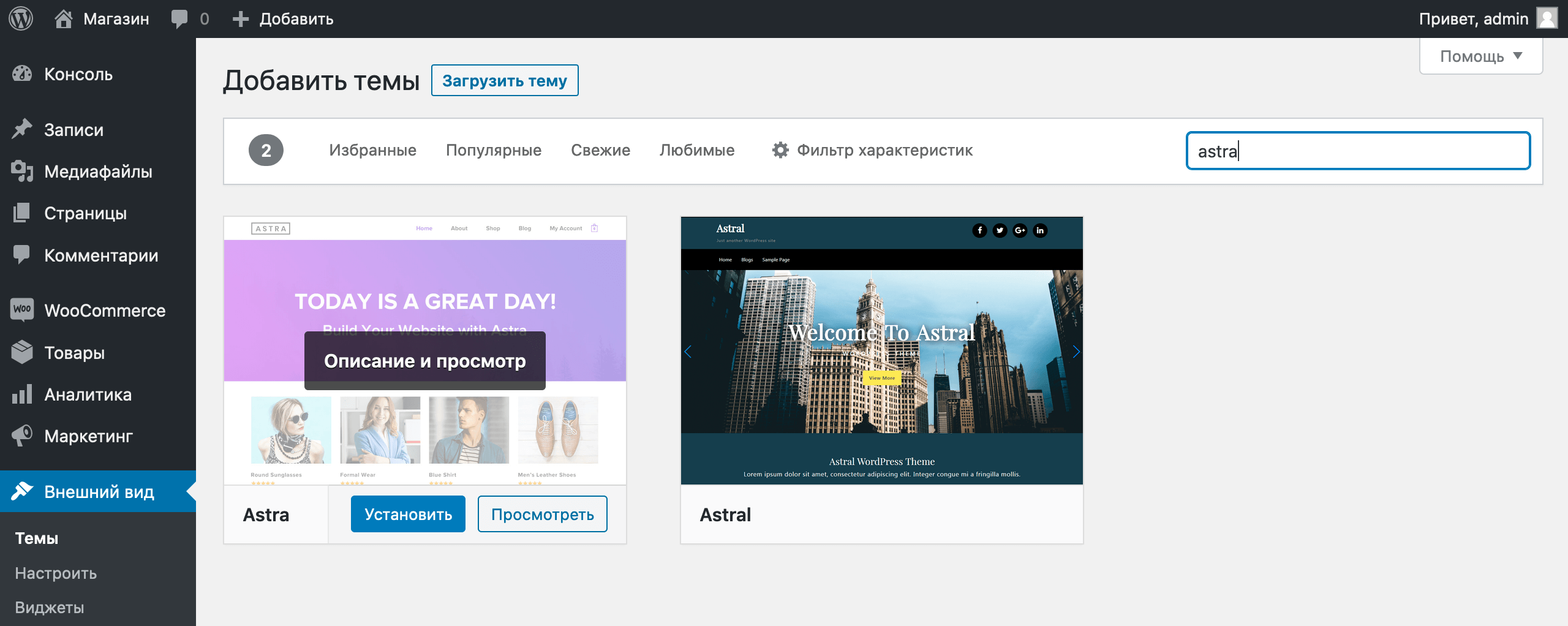Click the Медиафайлы media icon
Screen dimensions: 1568x626
click(22, 172)
